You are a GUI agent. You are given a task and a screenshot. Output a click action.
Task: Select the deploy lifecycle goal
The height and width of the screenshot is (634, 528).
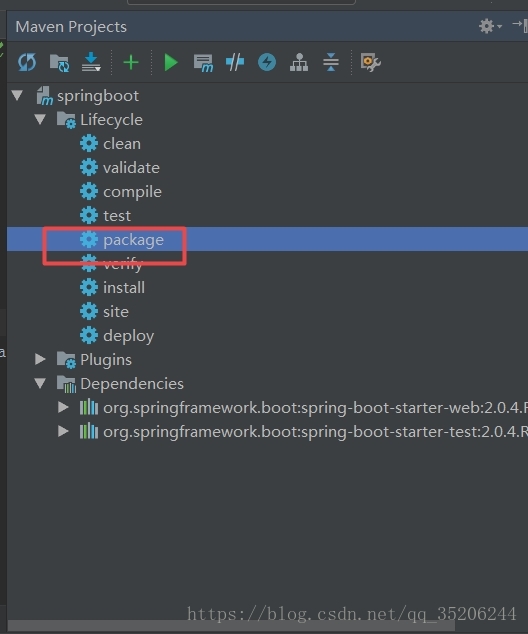point(129,336)
